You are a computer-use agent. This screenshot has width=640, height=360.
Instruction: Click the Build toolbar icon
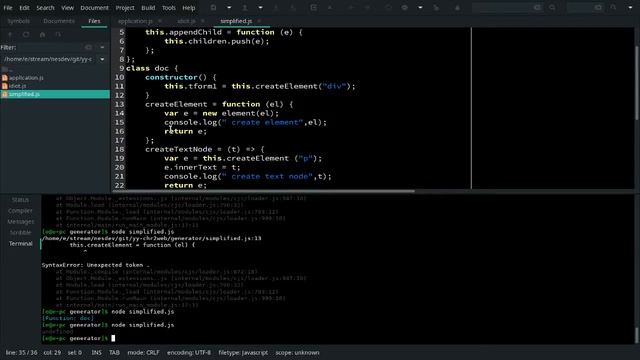point(404,7)
